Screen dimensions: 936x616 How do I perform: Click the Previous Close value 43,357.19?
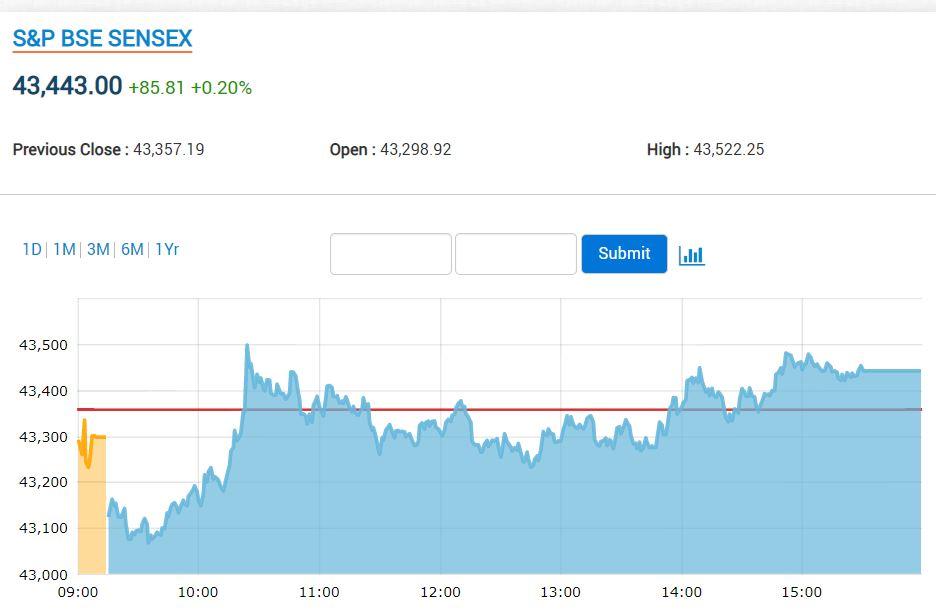[168, 149]
